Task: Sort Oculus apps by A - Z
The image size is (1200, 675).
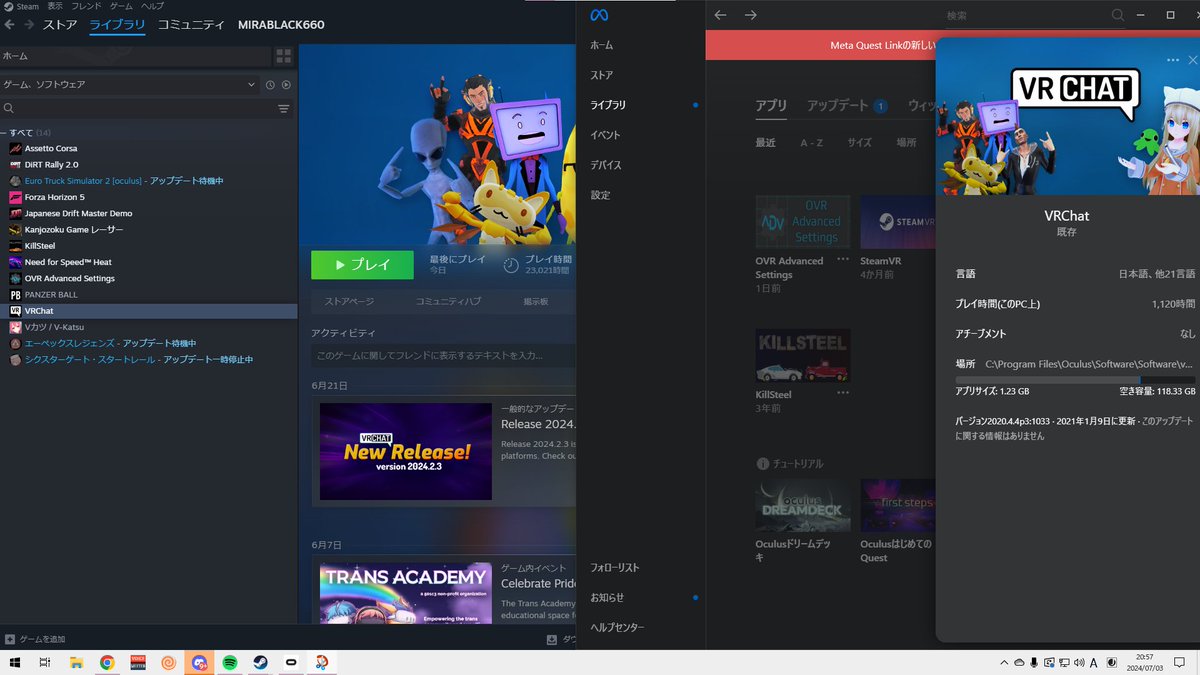Action: click(811, 143)
